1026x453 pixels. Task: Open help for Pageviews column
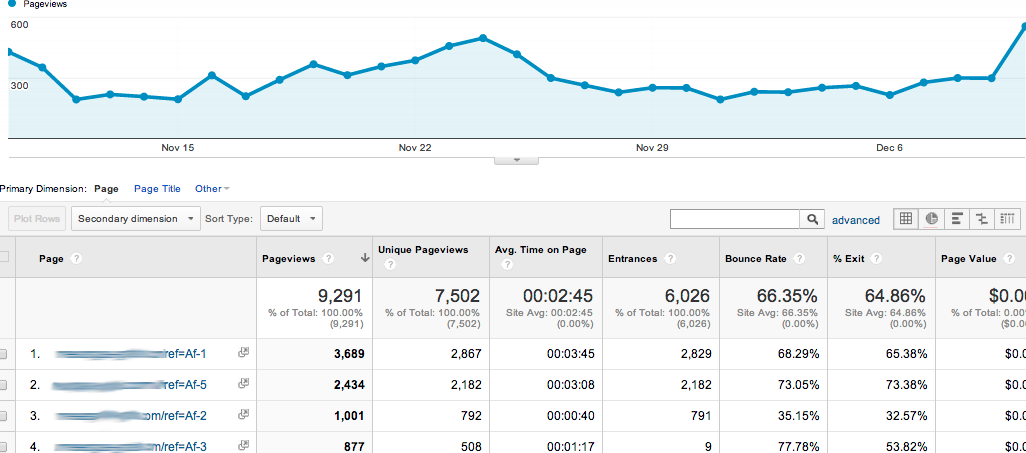pyautogui.click(x=328, y=259)
